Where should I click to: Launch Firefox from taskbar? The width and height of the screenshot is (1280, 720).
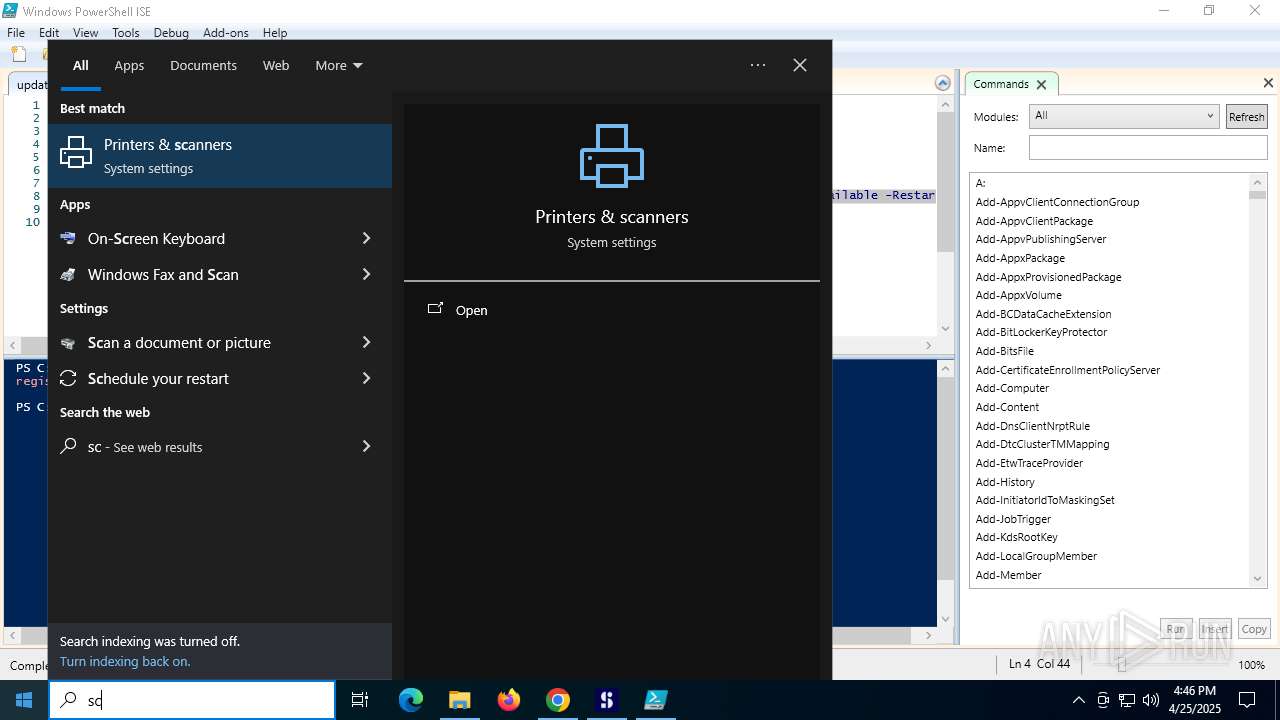click(x=509, y=700)
